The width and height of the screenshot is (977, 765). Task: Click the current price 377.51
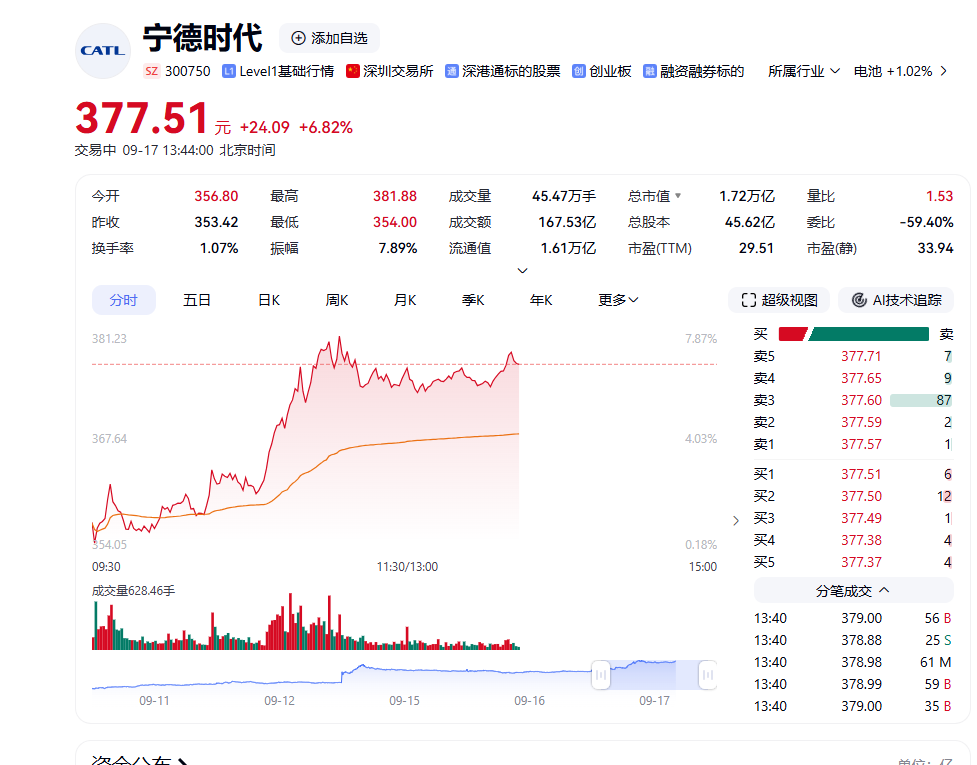click(x=141, y=118)
